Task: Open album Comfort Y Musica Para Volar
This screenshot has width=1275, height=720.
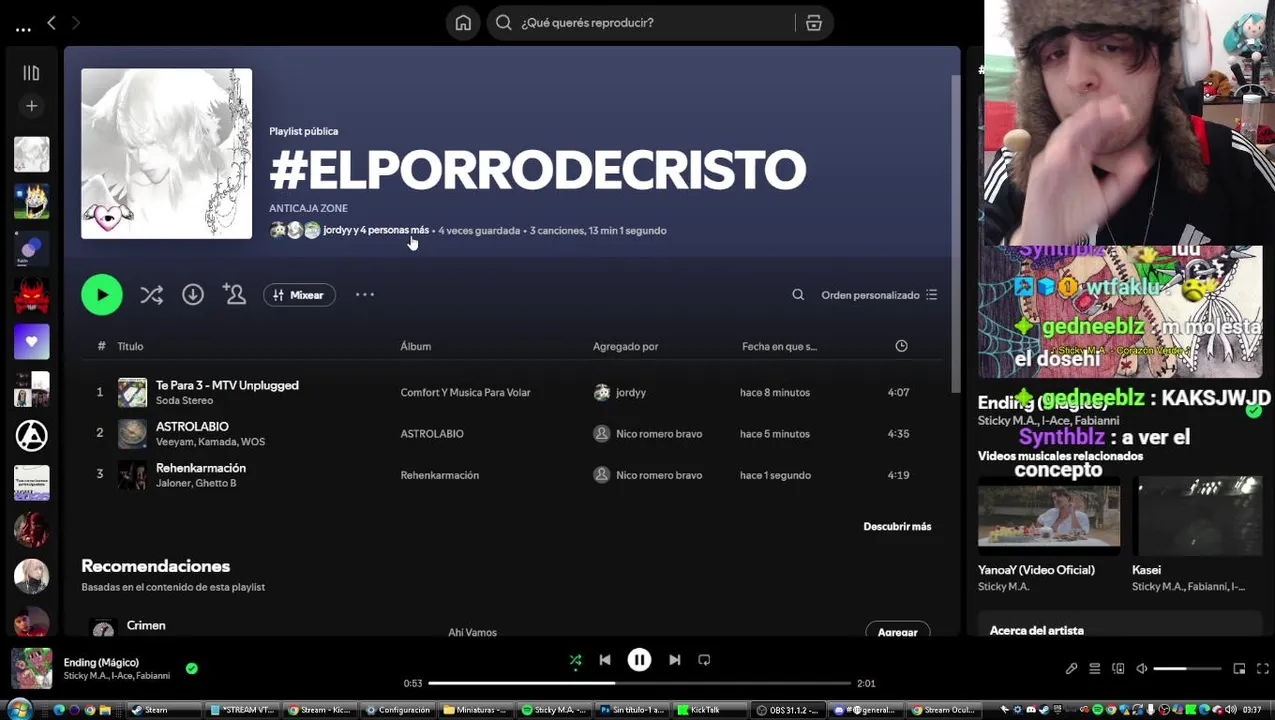Action: (465, 392)
